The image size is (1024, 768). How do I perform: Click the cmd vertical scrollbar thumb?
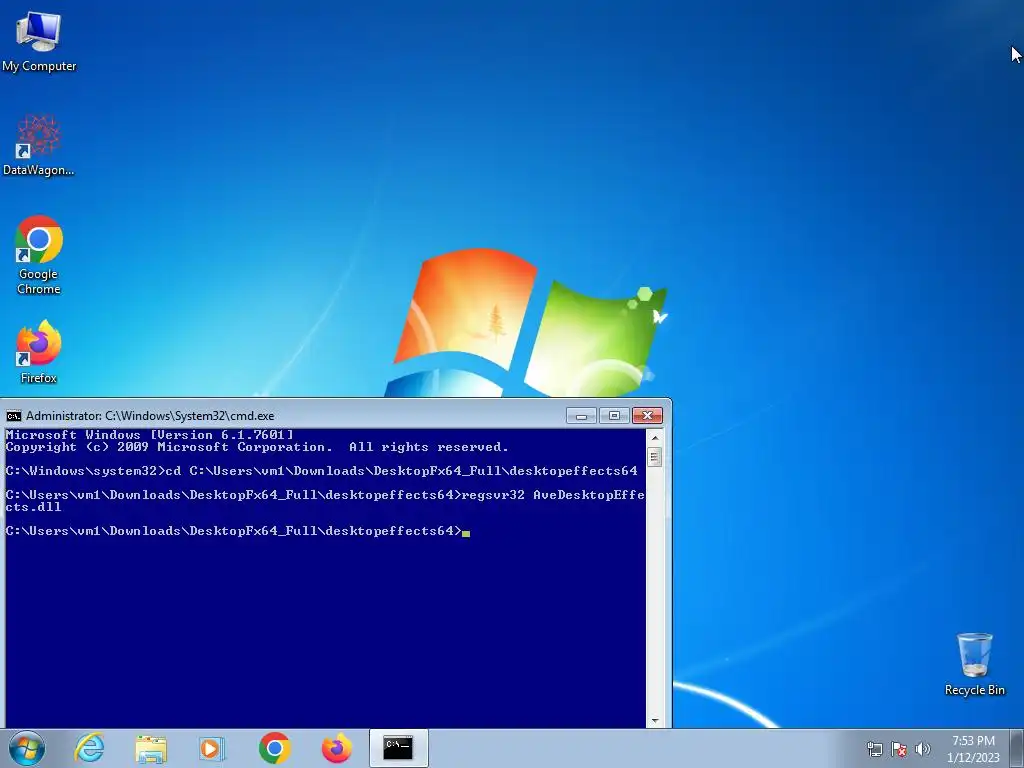655,456
